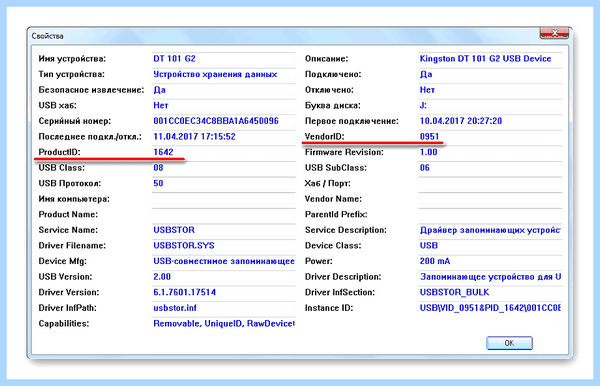600x386 pixels.
Task: Click the Firmware Revision label
Action: (344, 152)
